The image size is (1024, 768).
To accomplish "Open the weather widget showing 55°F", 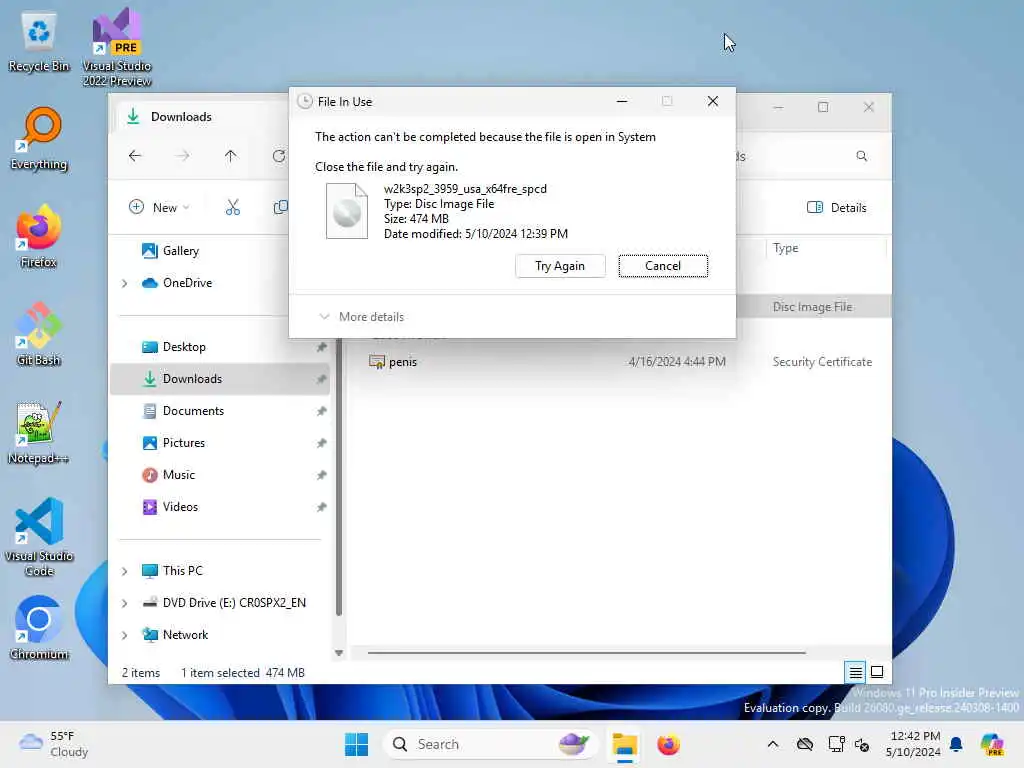I will (54, 744).
